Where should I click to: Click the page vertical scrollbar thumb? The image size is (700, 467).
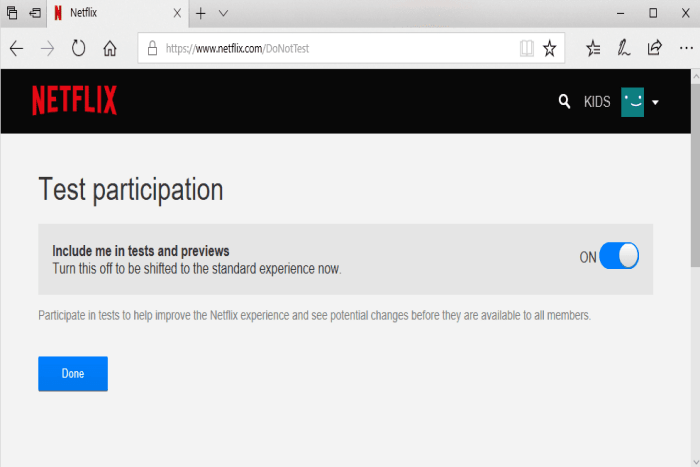pos(696,175)
